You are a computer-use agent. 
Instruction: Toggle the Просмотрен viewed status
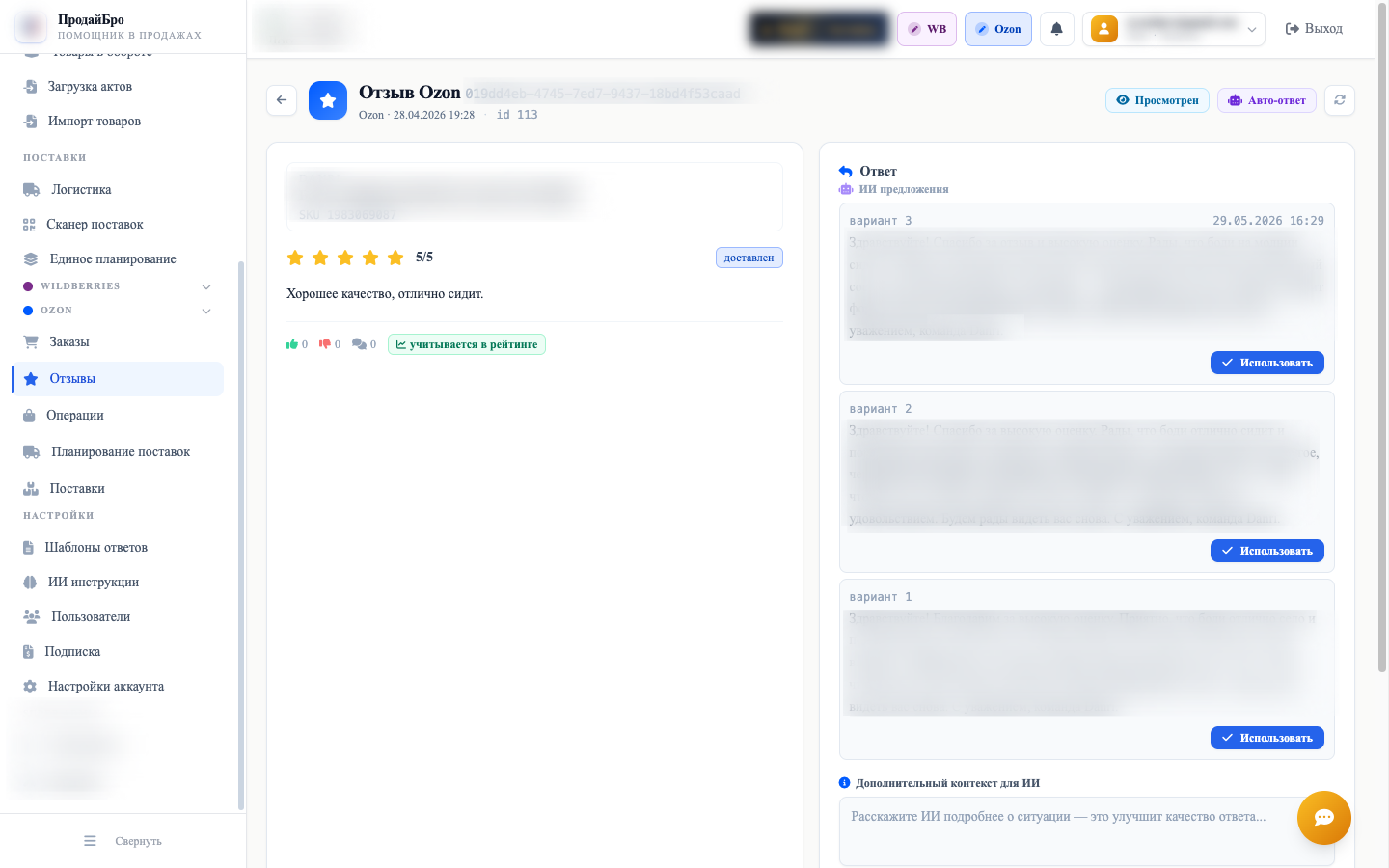tap(1157, 100)
